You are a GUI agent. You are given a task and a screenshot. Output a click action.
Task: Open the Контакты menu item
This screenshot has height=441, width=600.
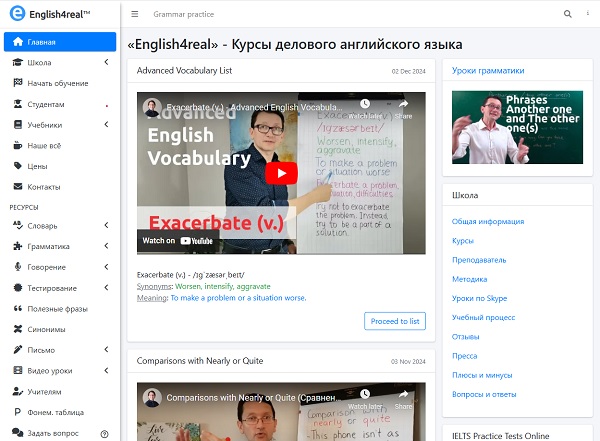(x=60, y=187)
